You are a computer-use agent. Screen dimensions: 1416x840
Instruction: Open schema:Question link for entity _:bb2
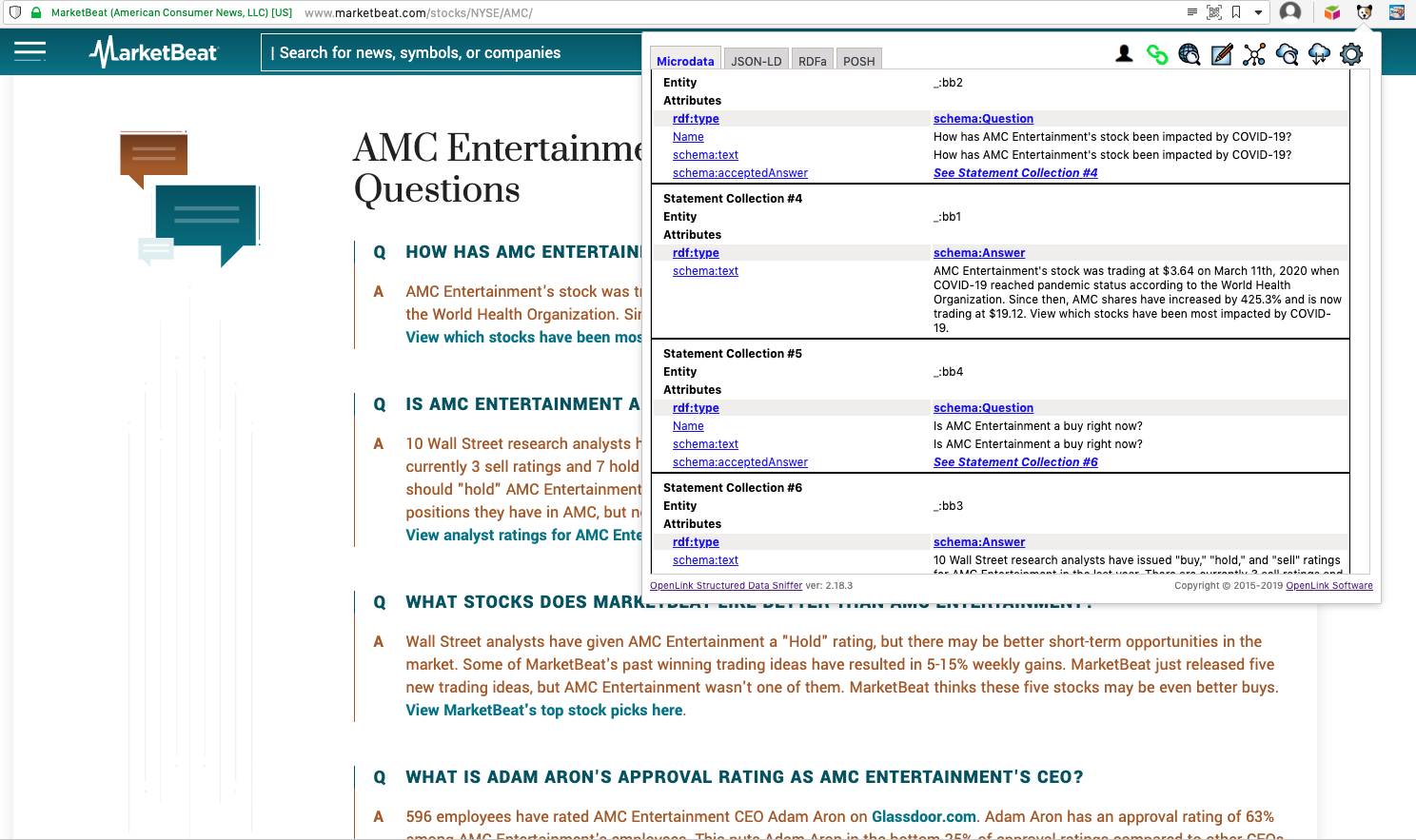tap(983, 119)
